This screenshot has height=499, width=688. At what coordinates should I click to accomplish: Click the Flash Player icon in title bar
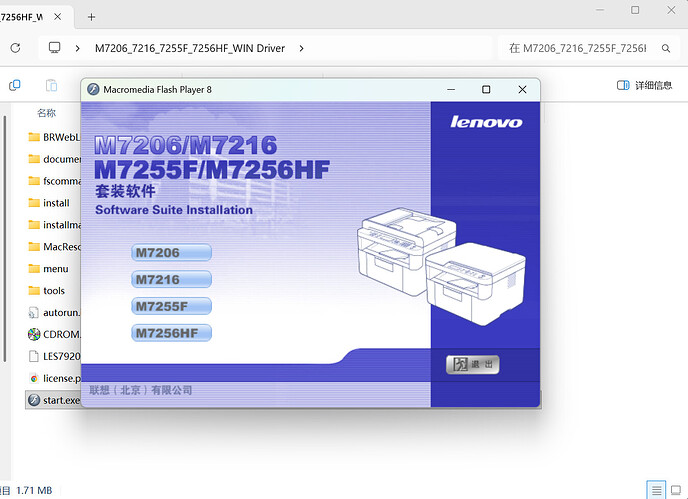[93, 90]
